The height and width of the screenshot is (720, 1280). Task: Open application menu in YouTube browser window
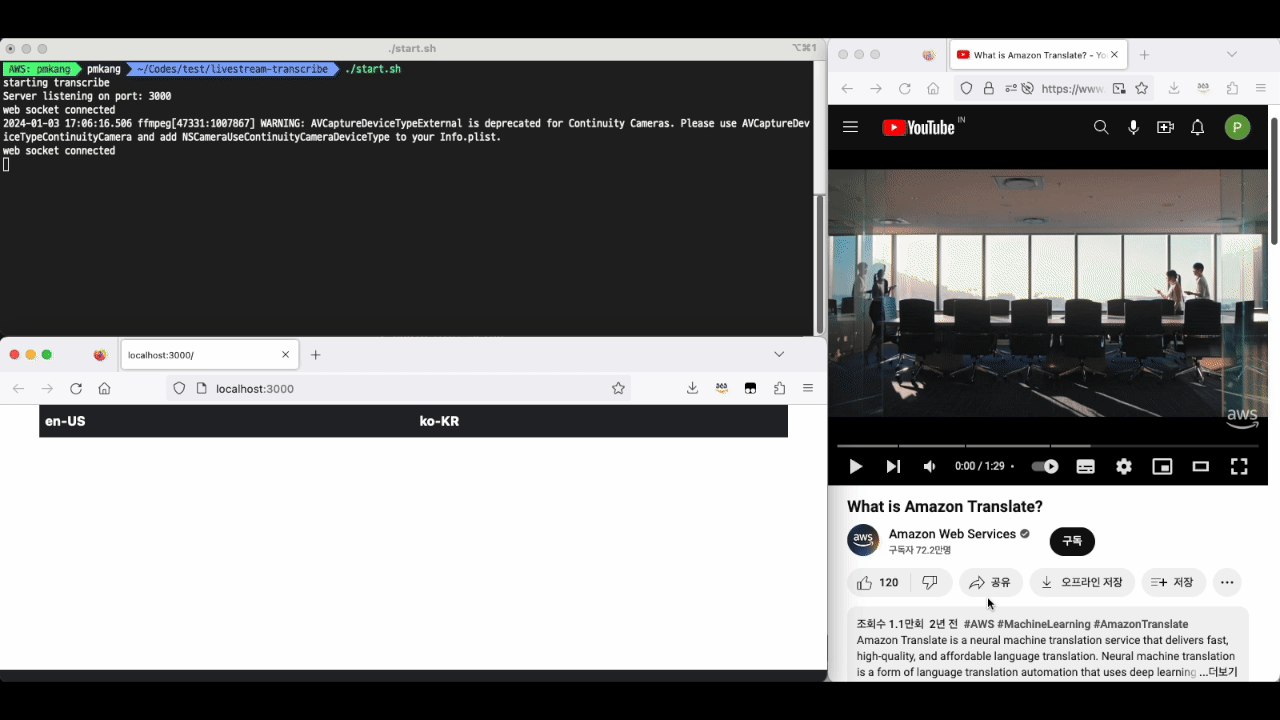click(1261, 89)
